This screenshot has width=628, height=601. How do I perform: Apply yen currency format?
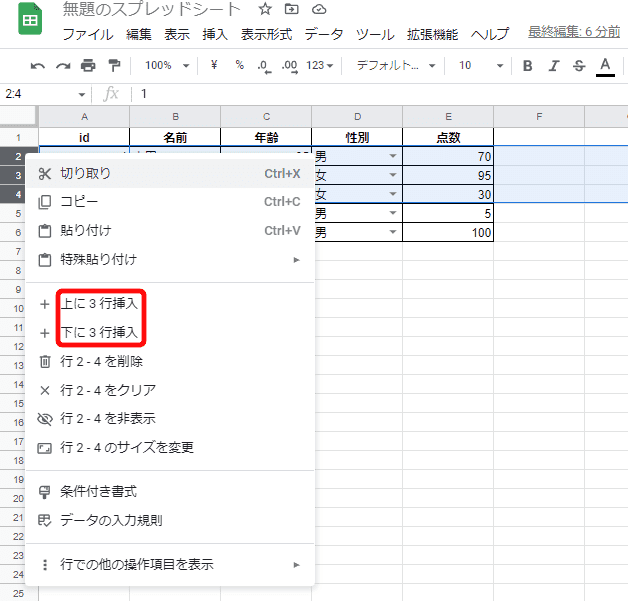[214, 65]
